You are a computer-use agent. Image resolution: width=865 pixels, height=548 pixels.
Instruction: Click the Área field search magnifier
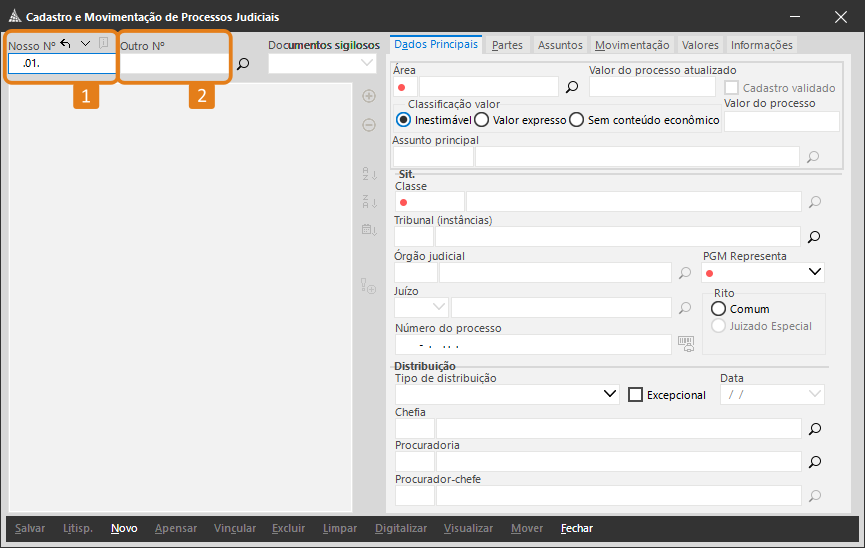pyautogui.click(x=572, y=87)
